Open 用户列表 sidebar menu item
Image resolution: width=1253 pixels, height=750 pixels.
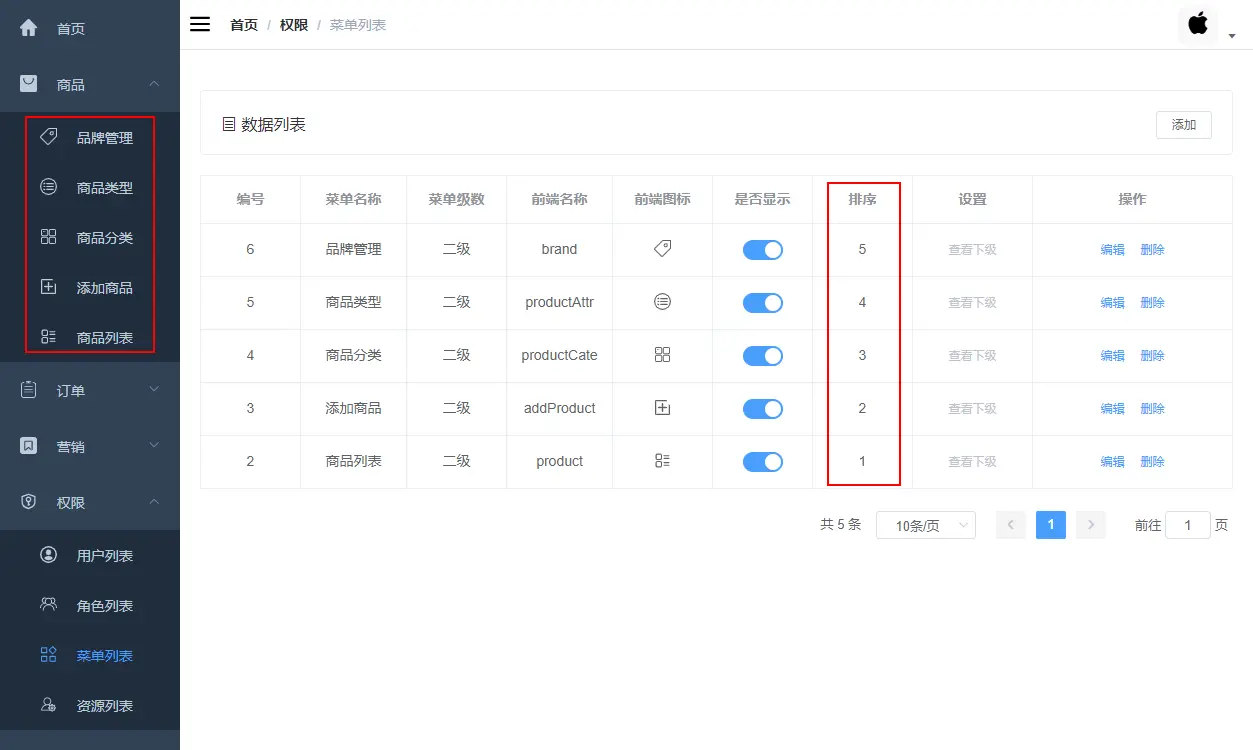click(x=90, y=555)
